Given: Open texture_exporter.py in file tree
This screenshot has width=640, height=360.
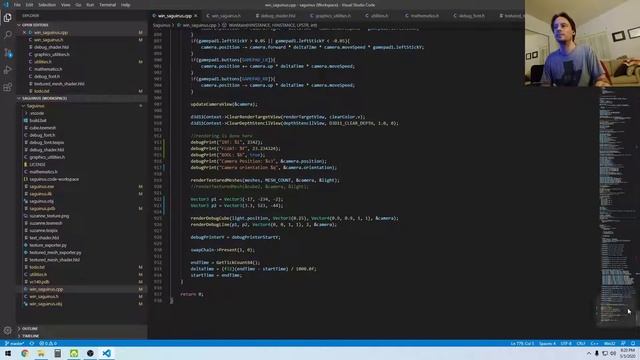Looking at the screenshot, I should click(x=48, y=245).
